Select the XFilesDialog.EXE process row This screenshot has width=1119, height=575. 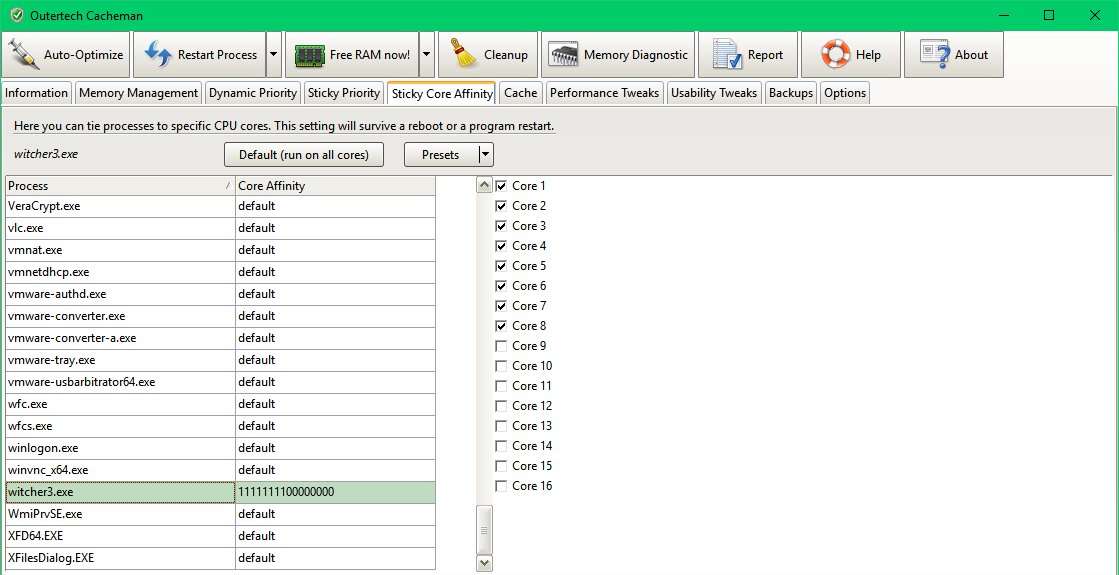tap(220, 558)
